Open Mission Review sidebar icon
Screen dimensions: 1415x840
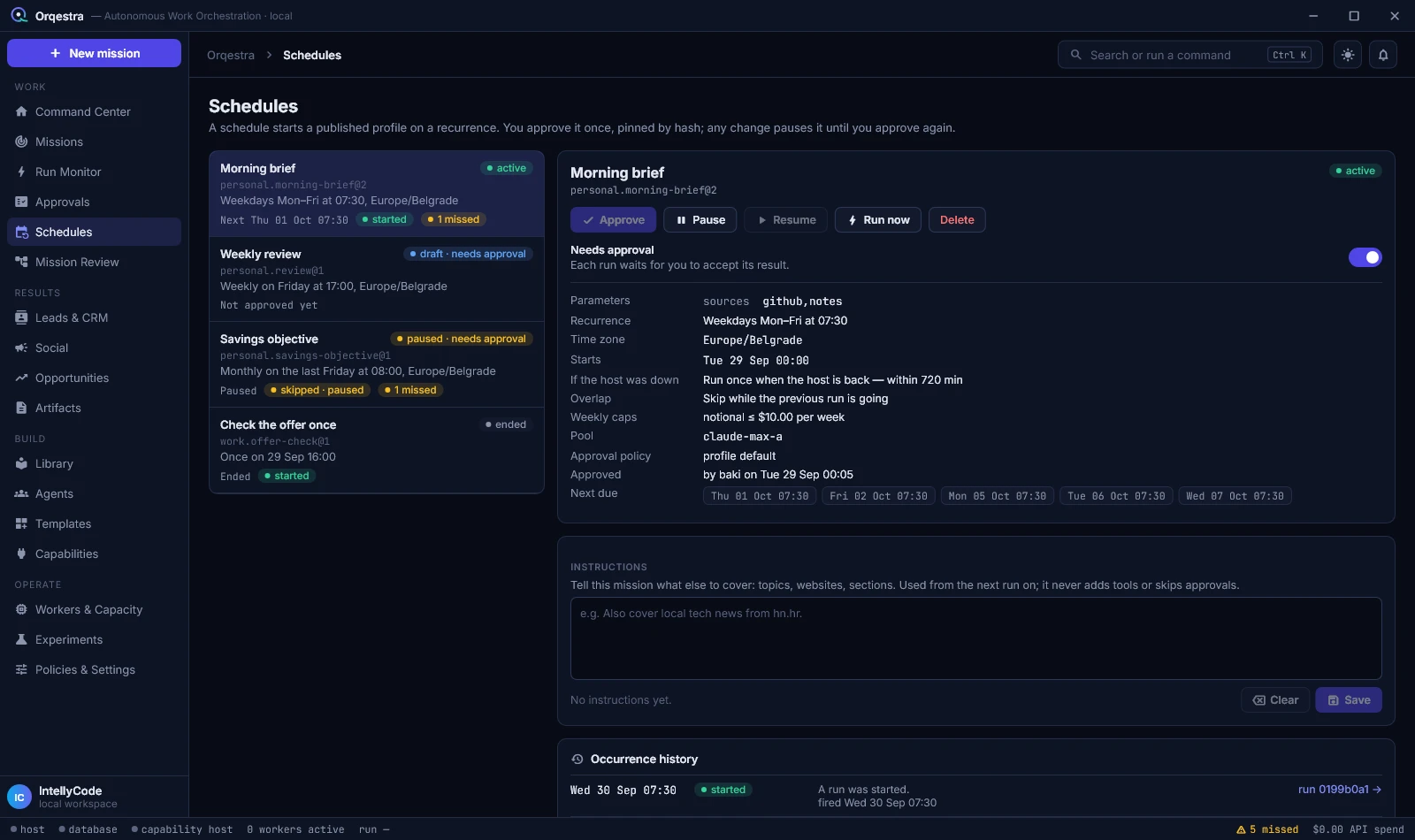click(x=21, y=262)
